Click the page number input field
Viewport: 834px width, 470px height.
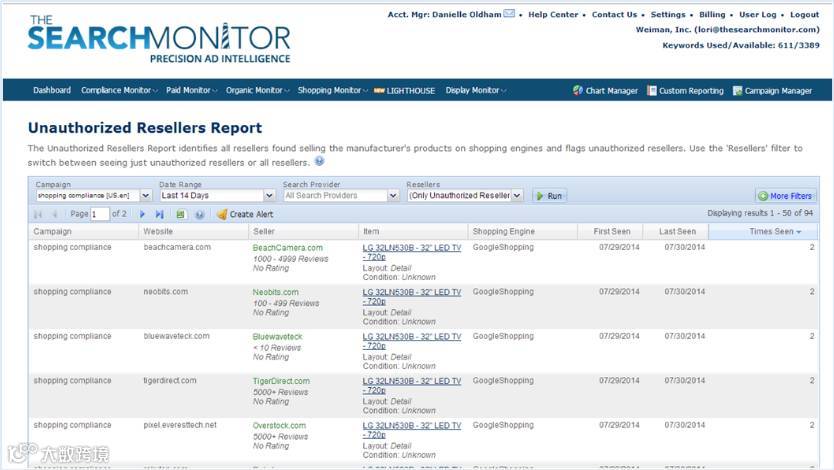click(99, 214)
